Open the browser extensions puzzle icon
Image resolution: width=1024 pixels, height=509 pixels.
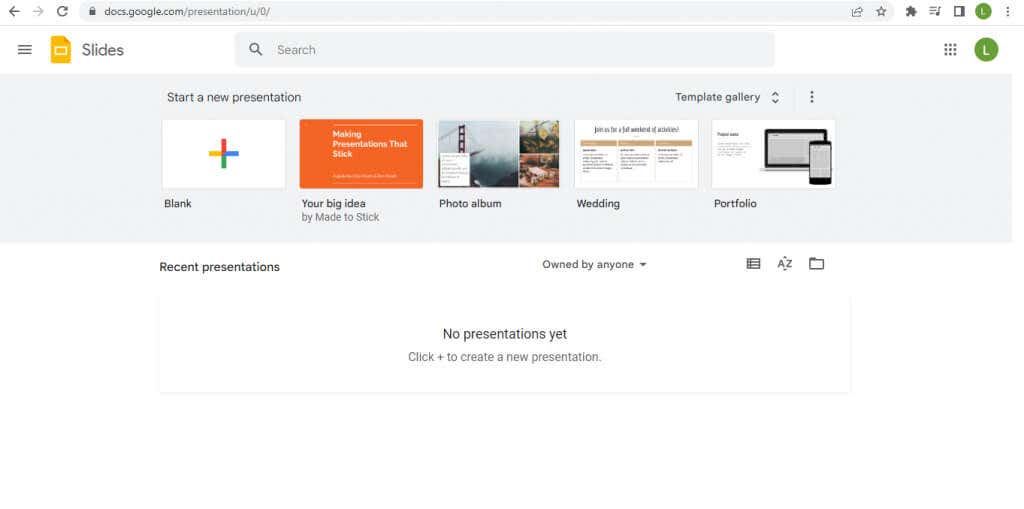911,12
